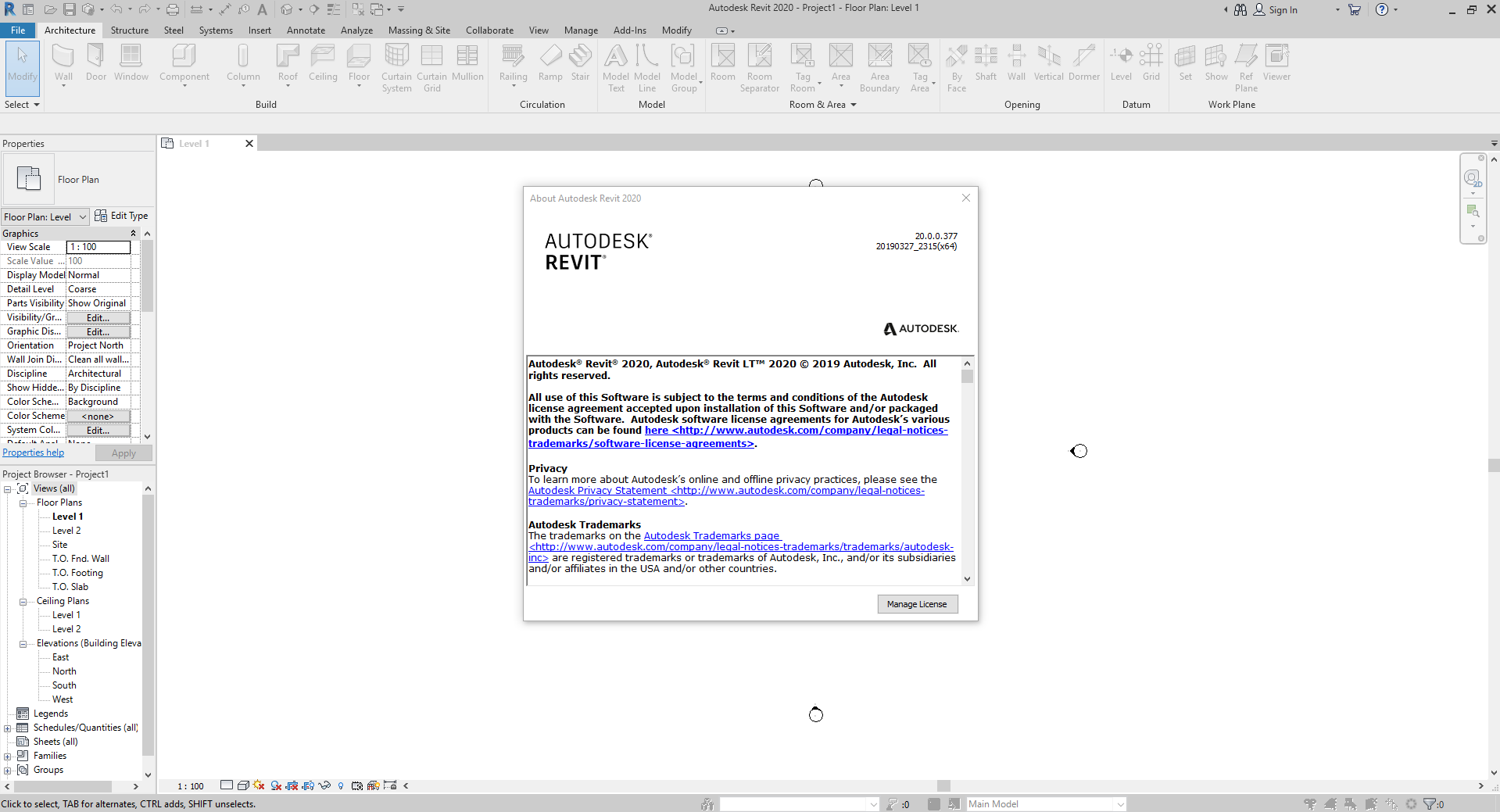Switch to the Collaborate tab

pyautogui.click(x=489, y=30)
